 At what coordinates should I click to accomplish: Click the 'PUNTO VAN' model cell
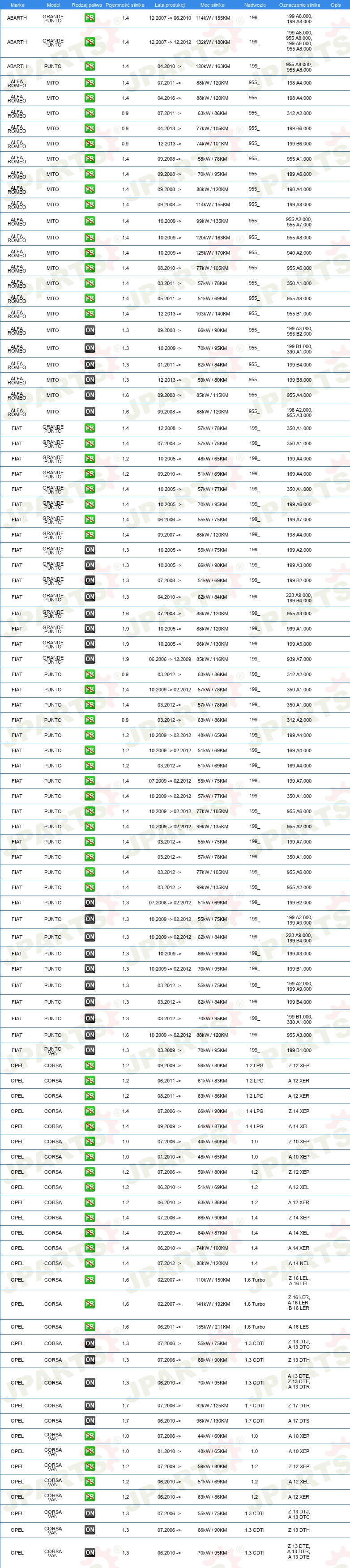pos(53,1051)
